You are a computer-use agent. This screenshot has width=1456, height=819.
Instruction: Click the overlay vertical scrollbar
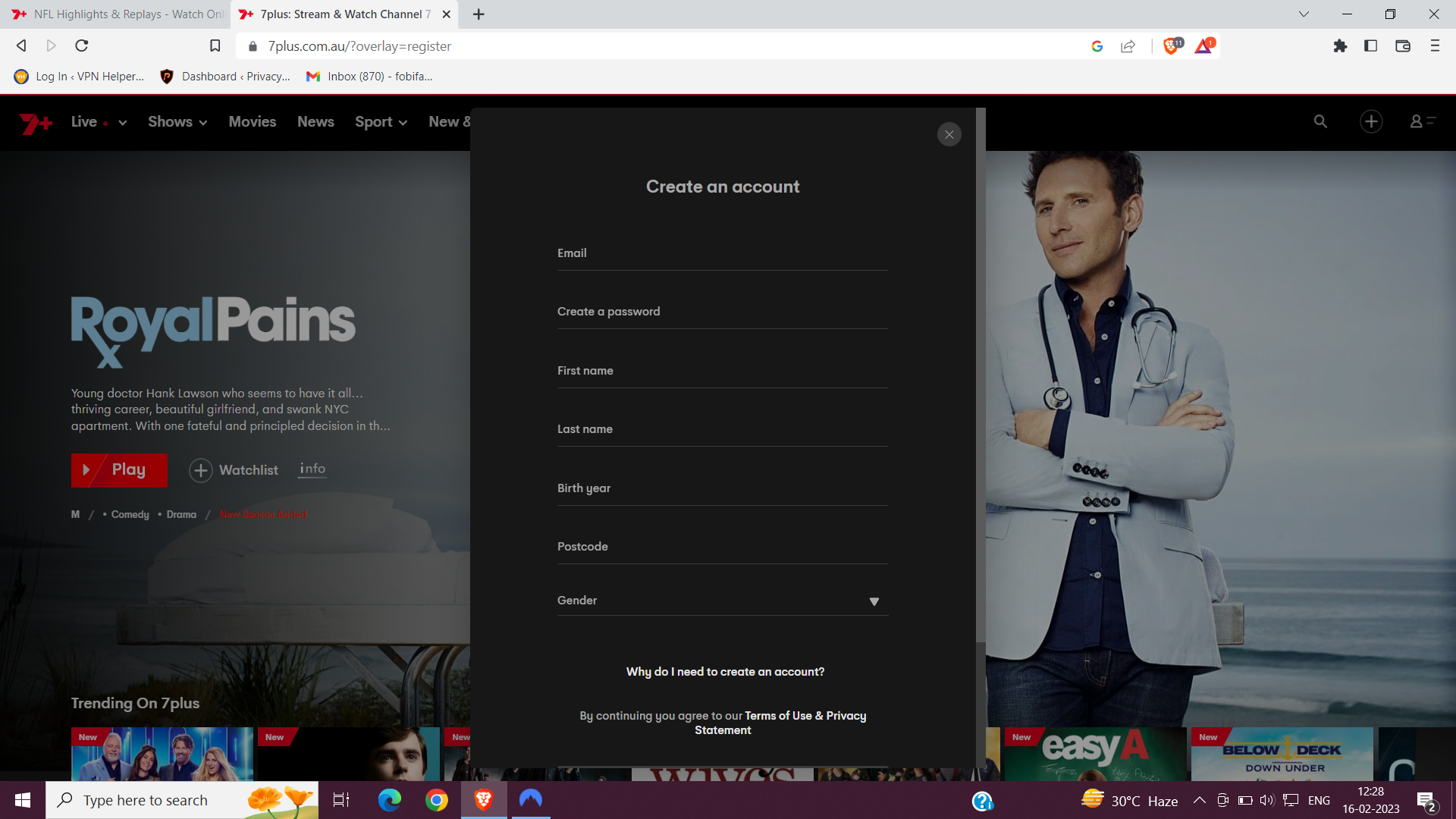pyautogui.click(x=981, y=375)
